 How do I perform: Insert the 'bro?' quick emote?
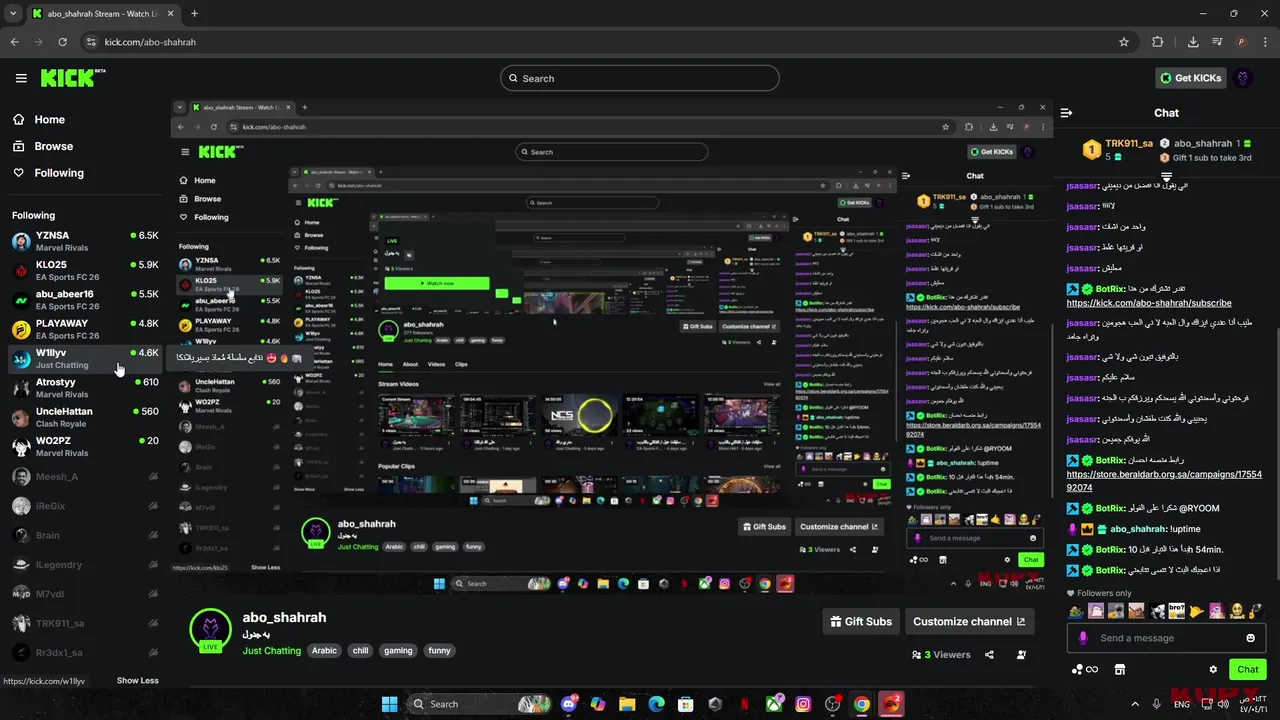(x=1176, y=610)
